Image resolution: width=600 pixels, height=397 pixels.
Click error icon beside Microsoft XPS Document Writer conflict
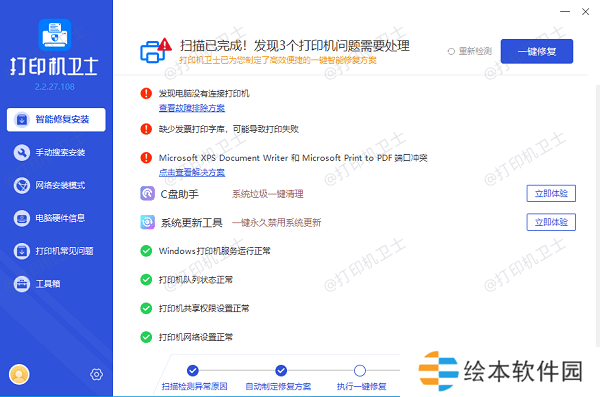coord(146,158)
